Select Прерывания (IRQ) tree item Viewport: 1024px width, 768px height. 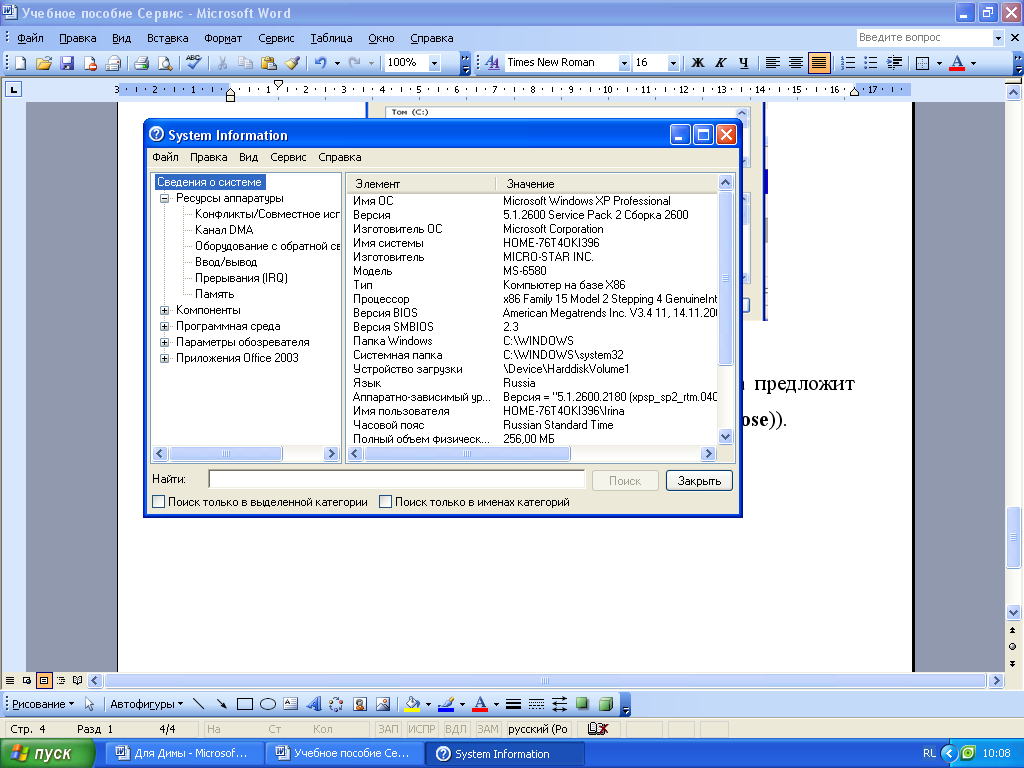tap(241, 278)
